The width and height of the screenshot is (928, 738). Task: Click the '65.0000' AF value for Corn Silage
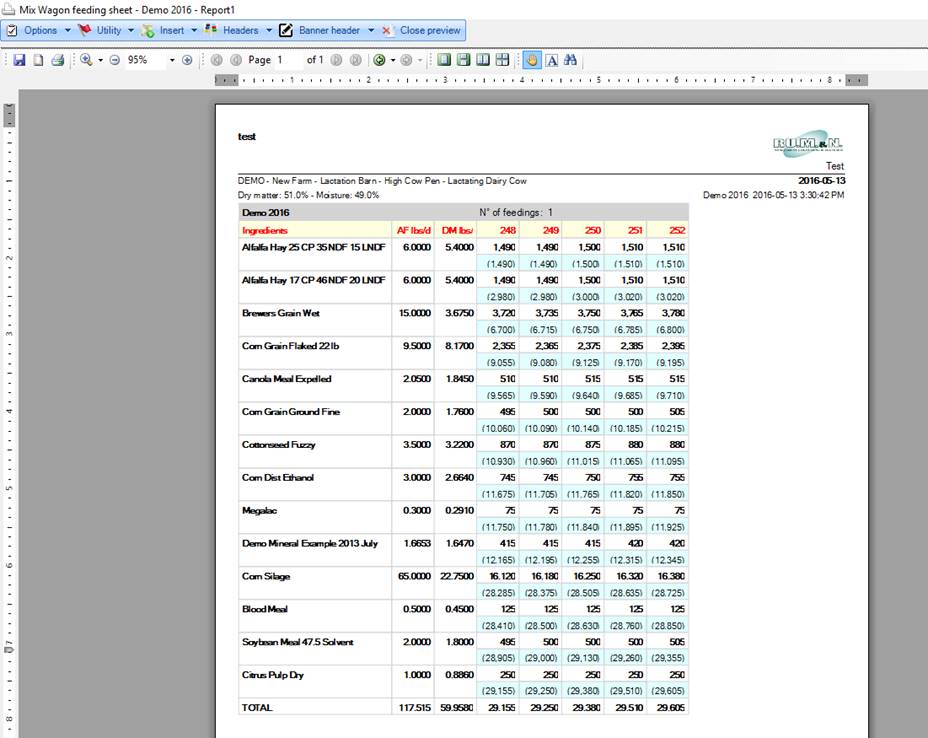[414, 576]
